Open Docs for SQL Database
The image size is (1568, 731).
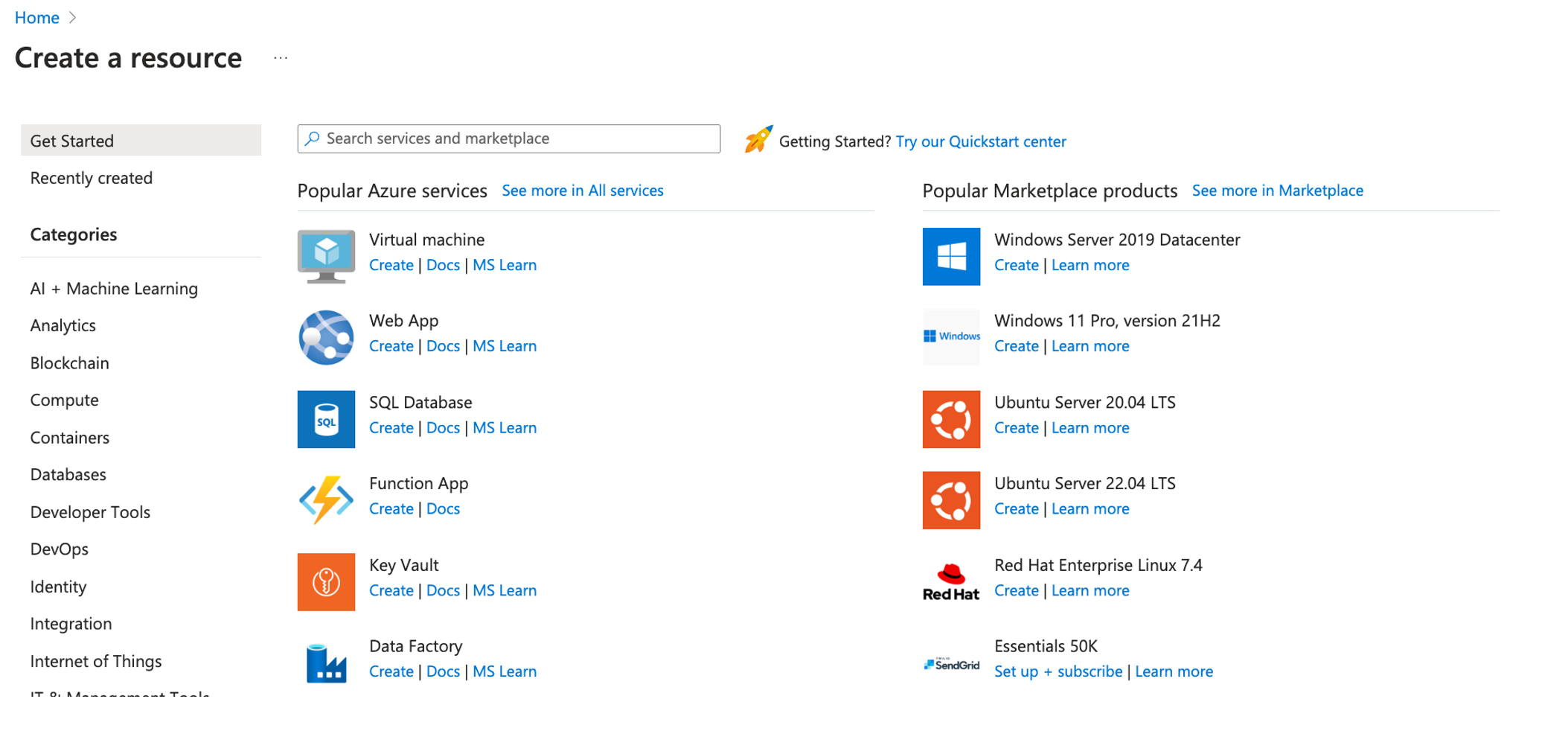[x=443, y=428]
